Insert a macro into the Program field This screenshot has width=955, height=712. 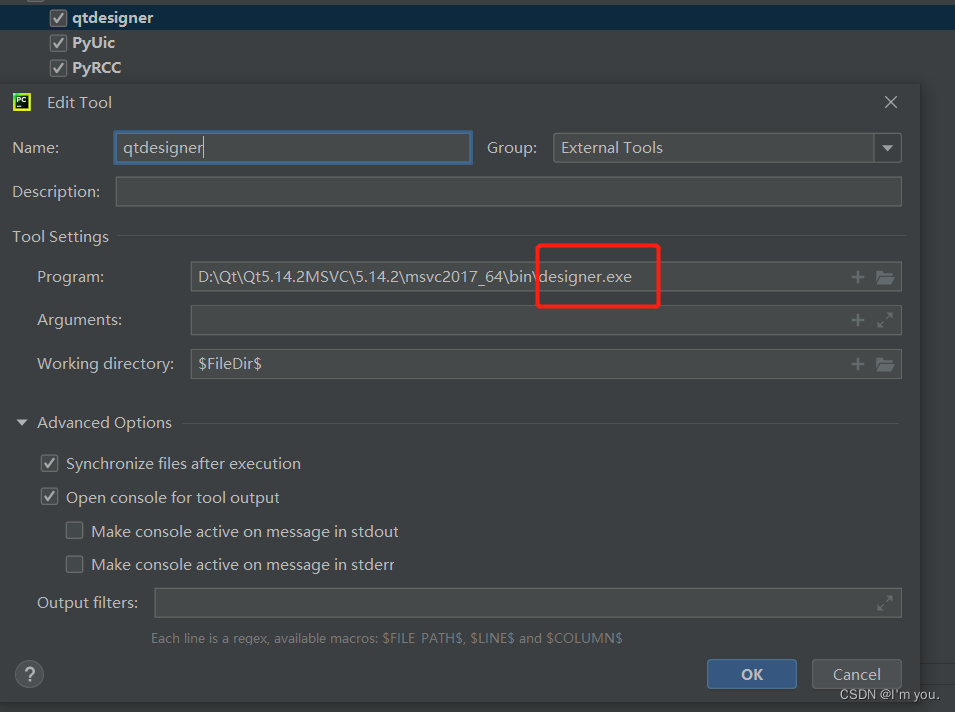857,276
